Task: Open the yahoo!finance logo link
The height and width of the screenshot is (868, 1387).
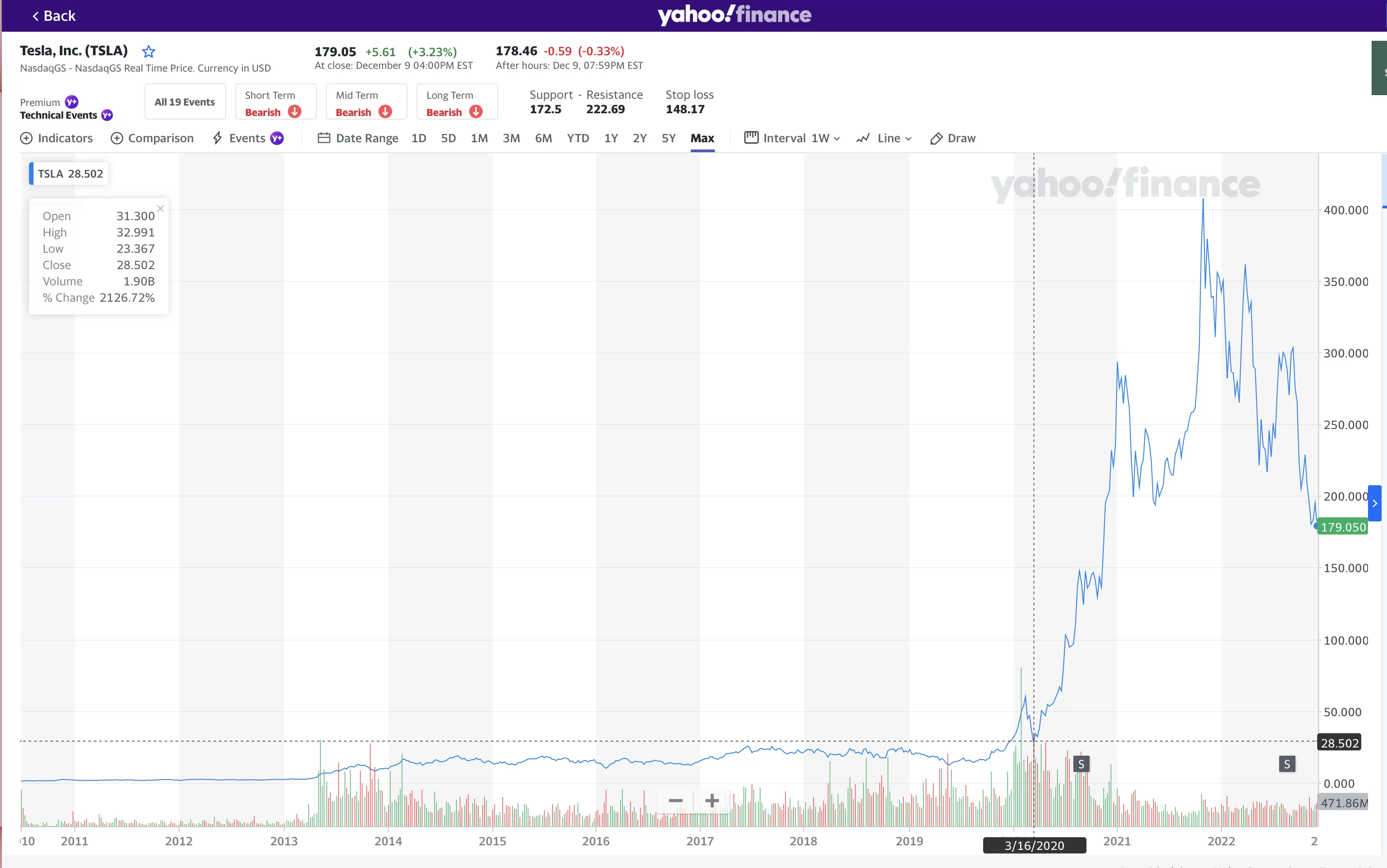Action: click(734, 14)
